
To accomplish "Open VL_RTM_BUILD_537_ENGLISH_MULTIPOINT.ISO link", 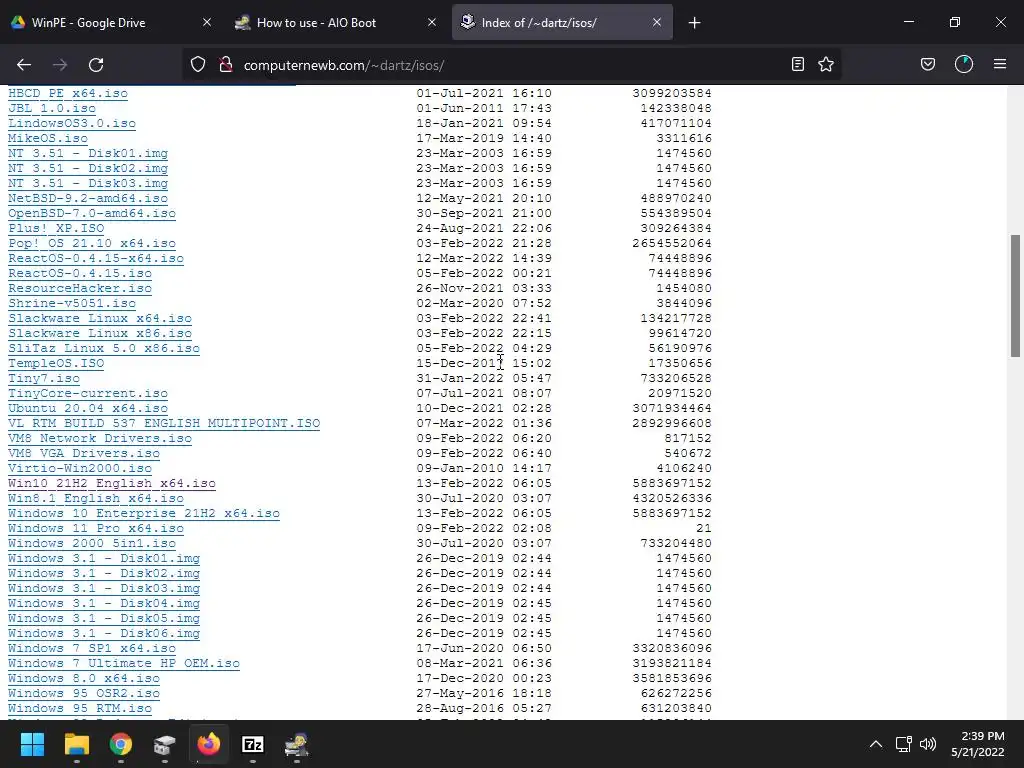I will coord(164,423).
